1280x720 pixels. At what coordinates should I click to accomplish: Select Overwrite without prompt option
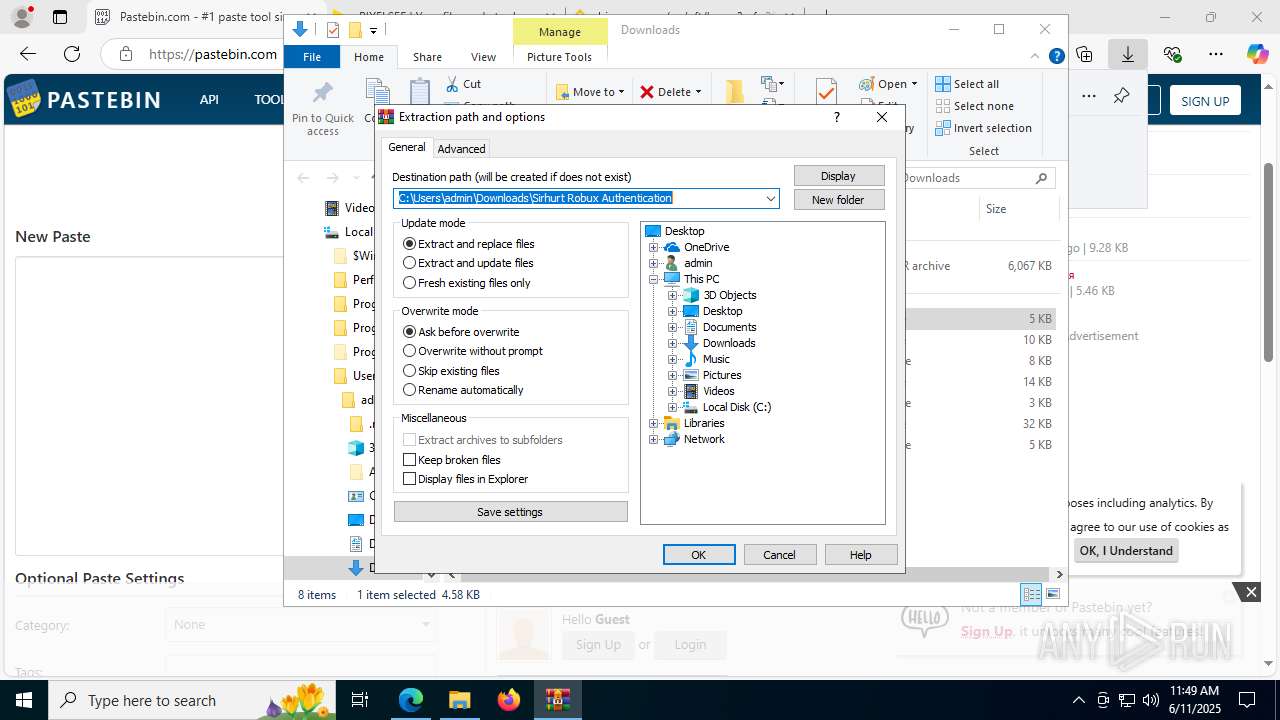(x=473, y=351)
